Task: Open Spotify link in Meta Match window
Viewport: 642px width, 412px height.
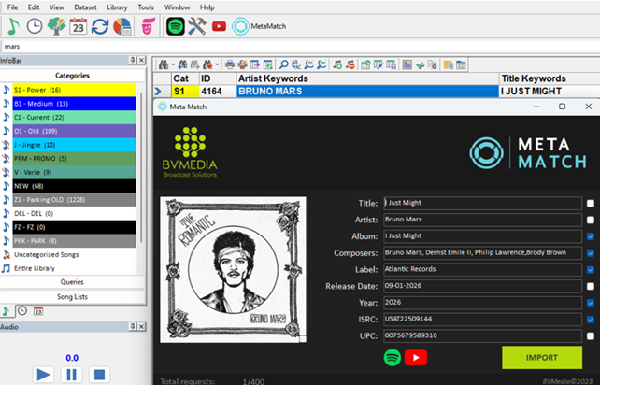Action: click(x=392, y=357)
